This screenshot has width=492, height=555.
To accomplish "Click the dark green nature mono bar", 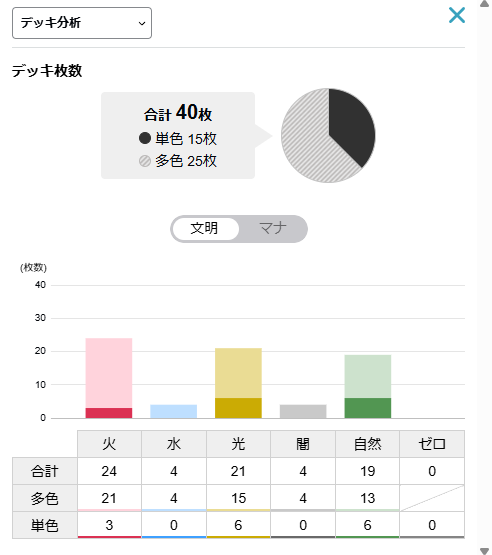I will pos(368,408).
